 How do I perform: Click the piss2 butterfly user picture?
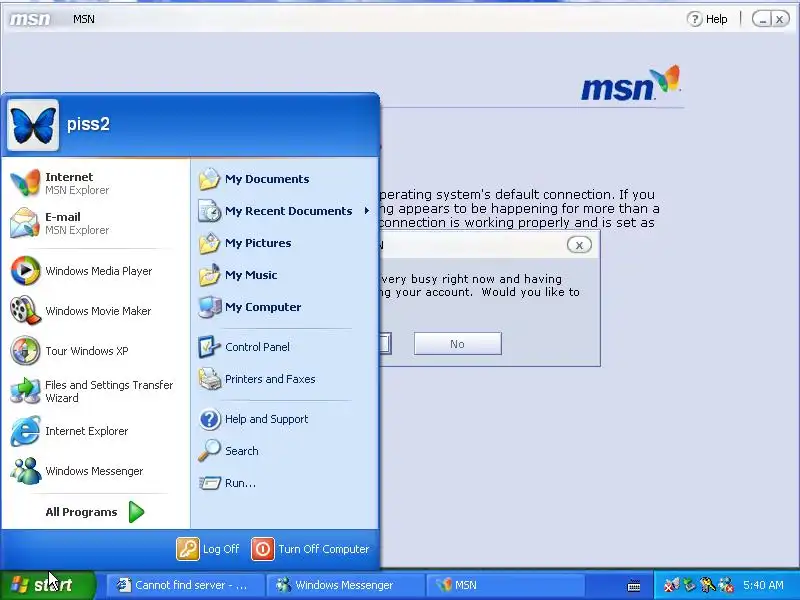coord(33,125)
